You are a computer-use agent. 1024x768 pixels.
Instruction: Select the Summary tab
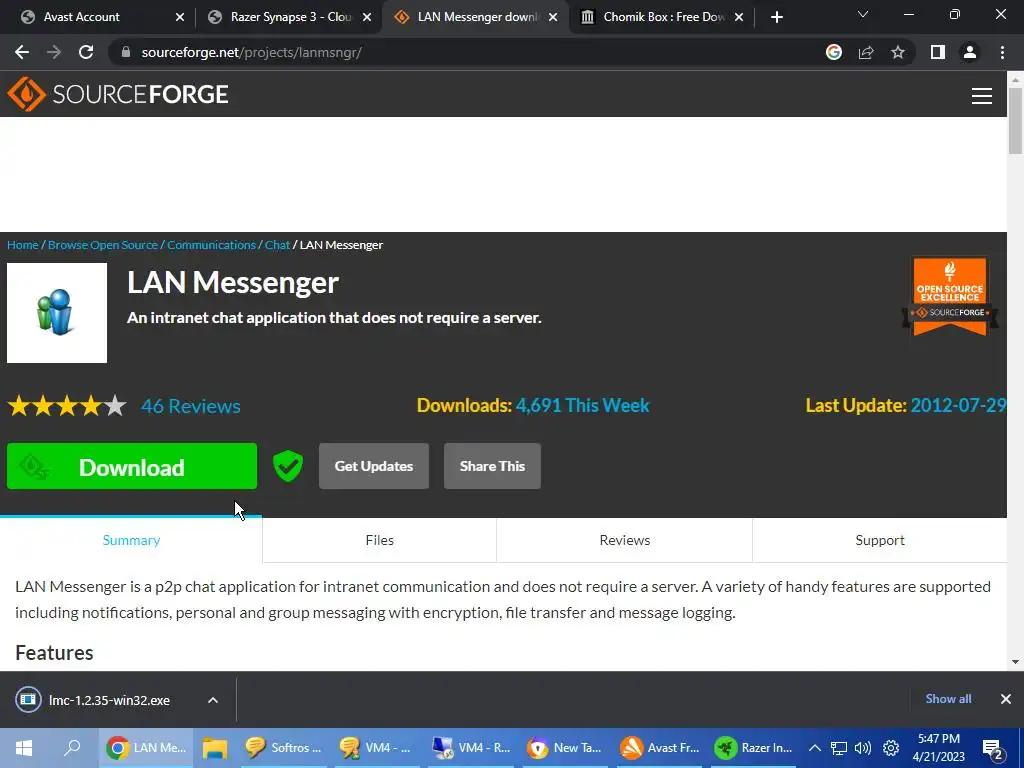coord(131,540)
